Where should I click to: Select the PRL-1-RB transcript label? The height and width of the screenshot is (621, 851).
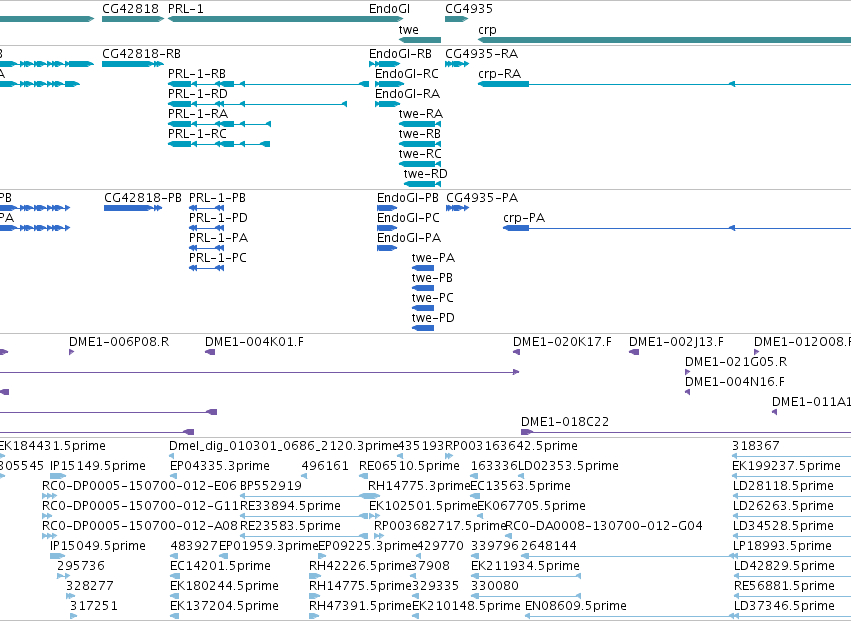tap(197, 74)
